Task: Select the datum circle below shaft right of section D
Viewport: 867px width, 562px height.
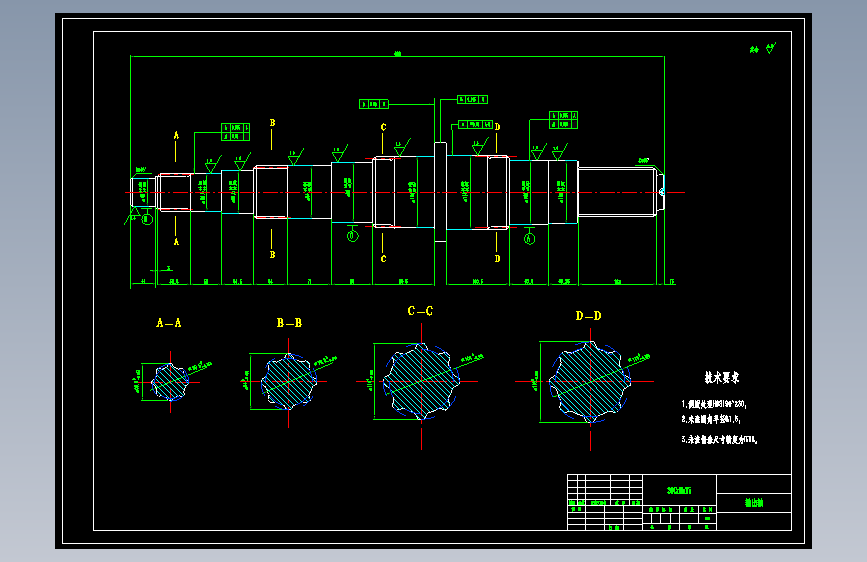Action: [530, 239]
